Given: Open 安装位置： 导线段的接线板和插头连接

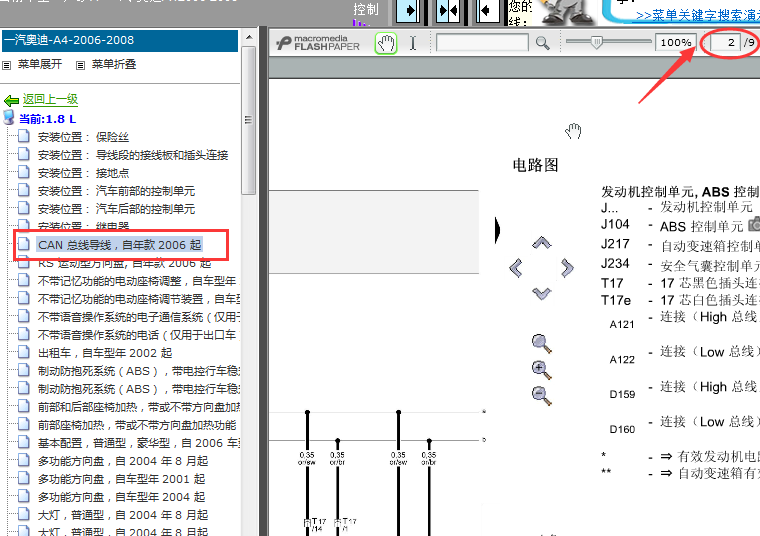Looking at the screenshot, I should [133, 155].
